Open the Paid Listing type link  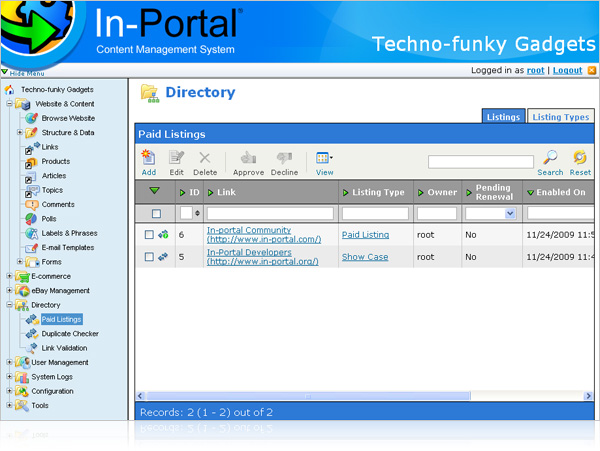[x=365, y=234]
